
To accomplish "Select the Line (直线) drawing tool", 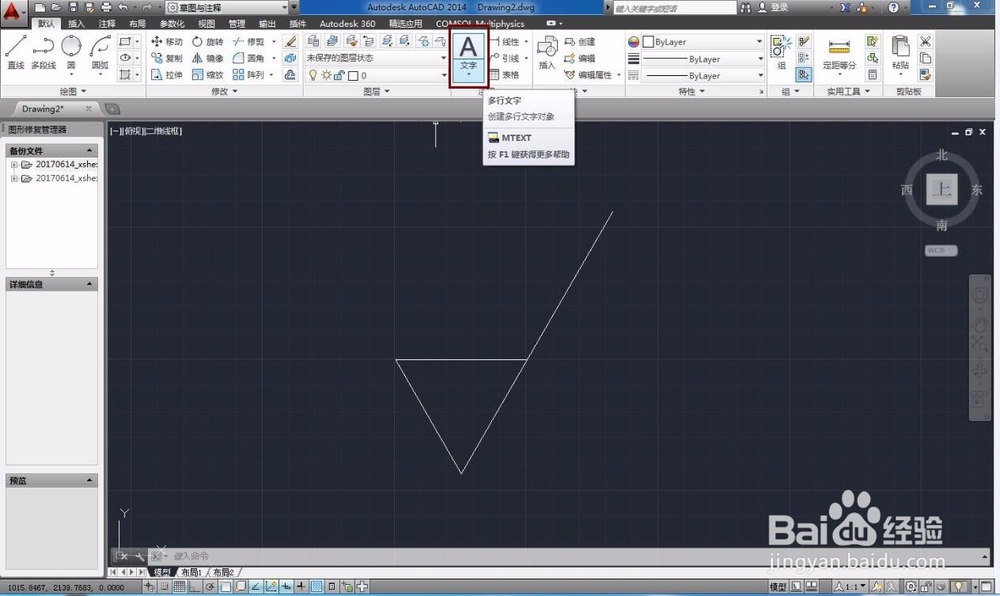I will 15,52.
